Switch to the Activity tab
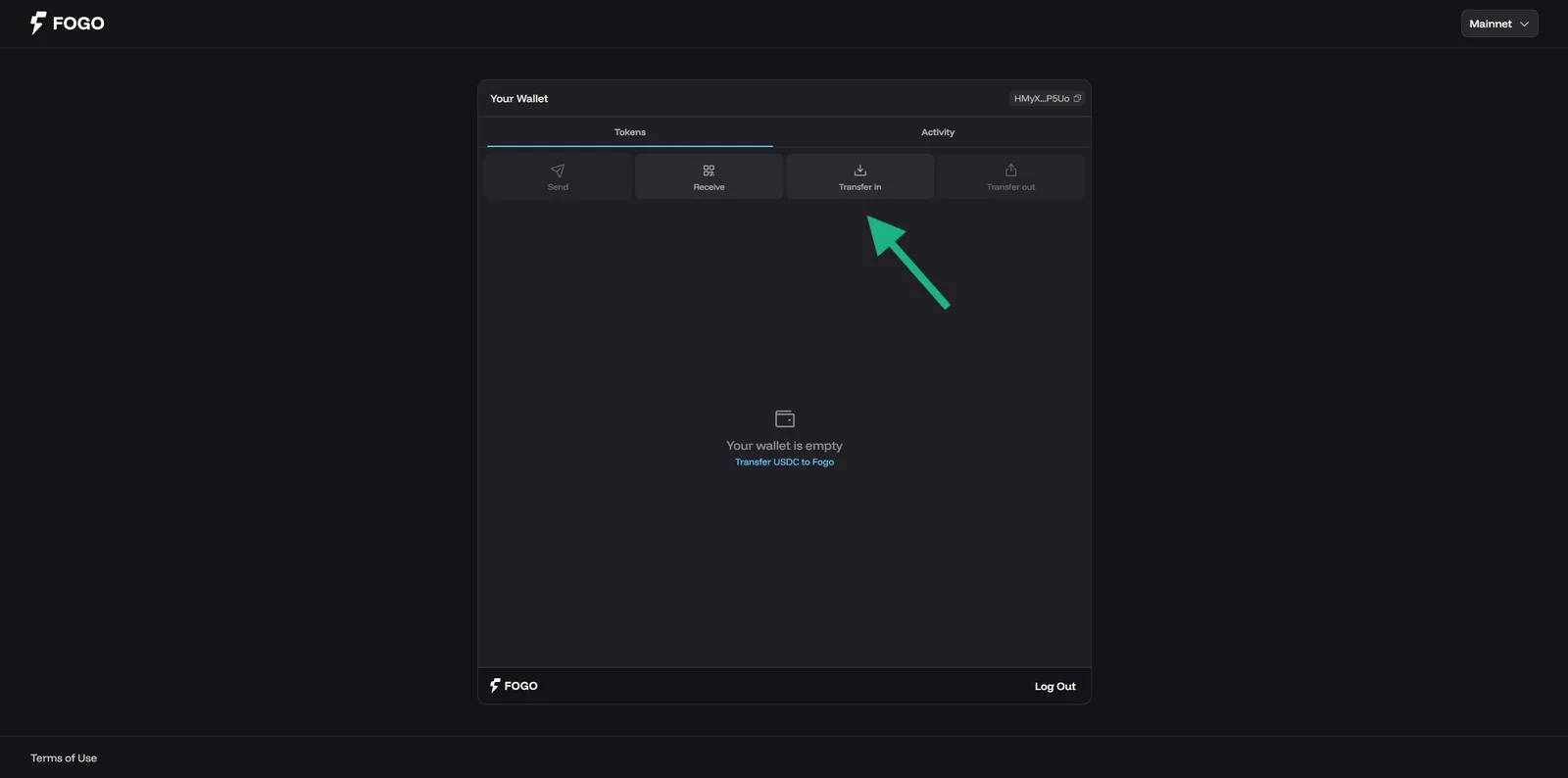1568x778 pixels. pyautogui.click(x=938, y=132)
